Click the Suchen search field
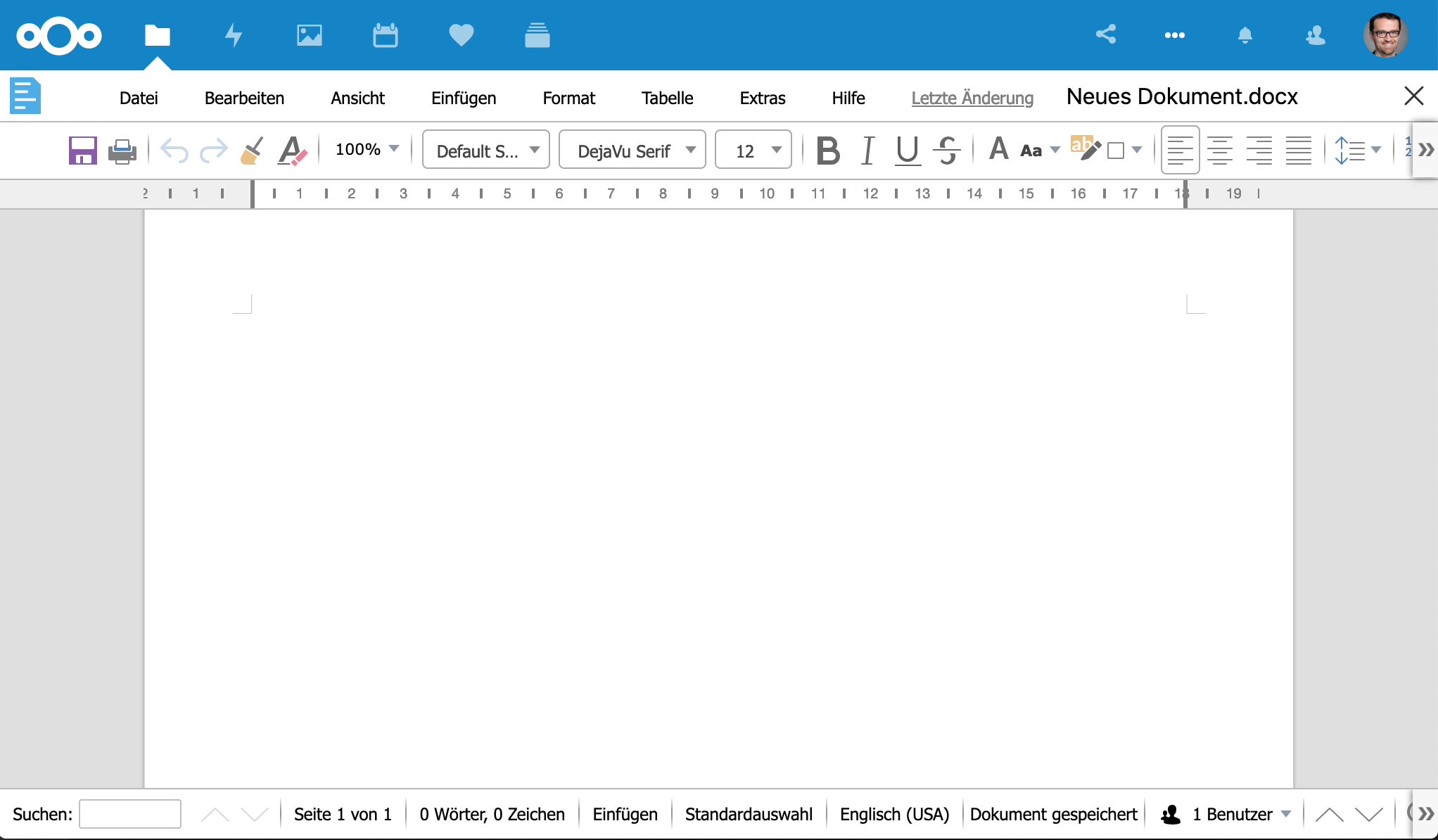 click(x=130, y=814)
